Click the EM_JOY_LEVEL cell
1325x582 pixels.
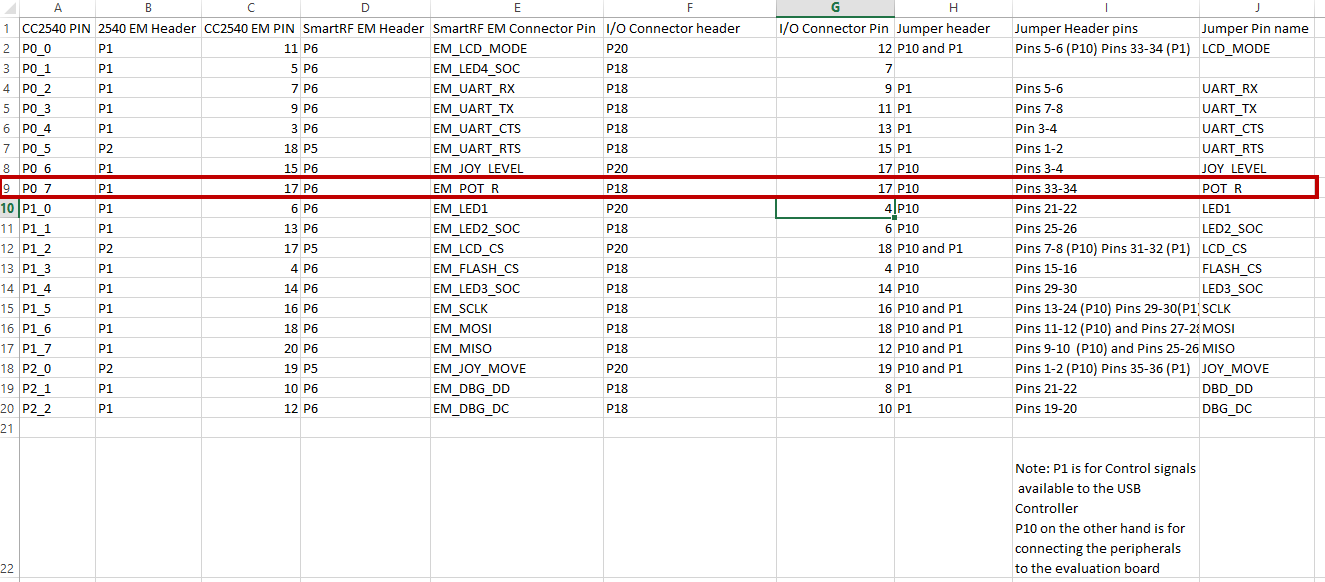[517, 168]
